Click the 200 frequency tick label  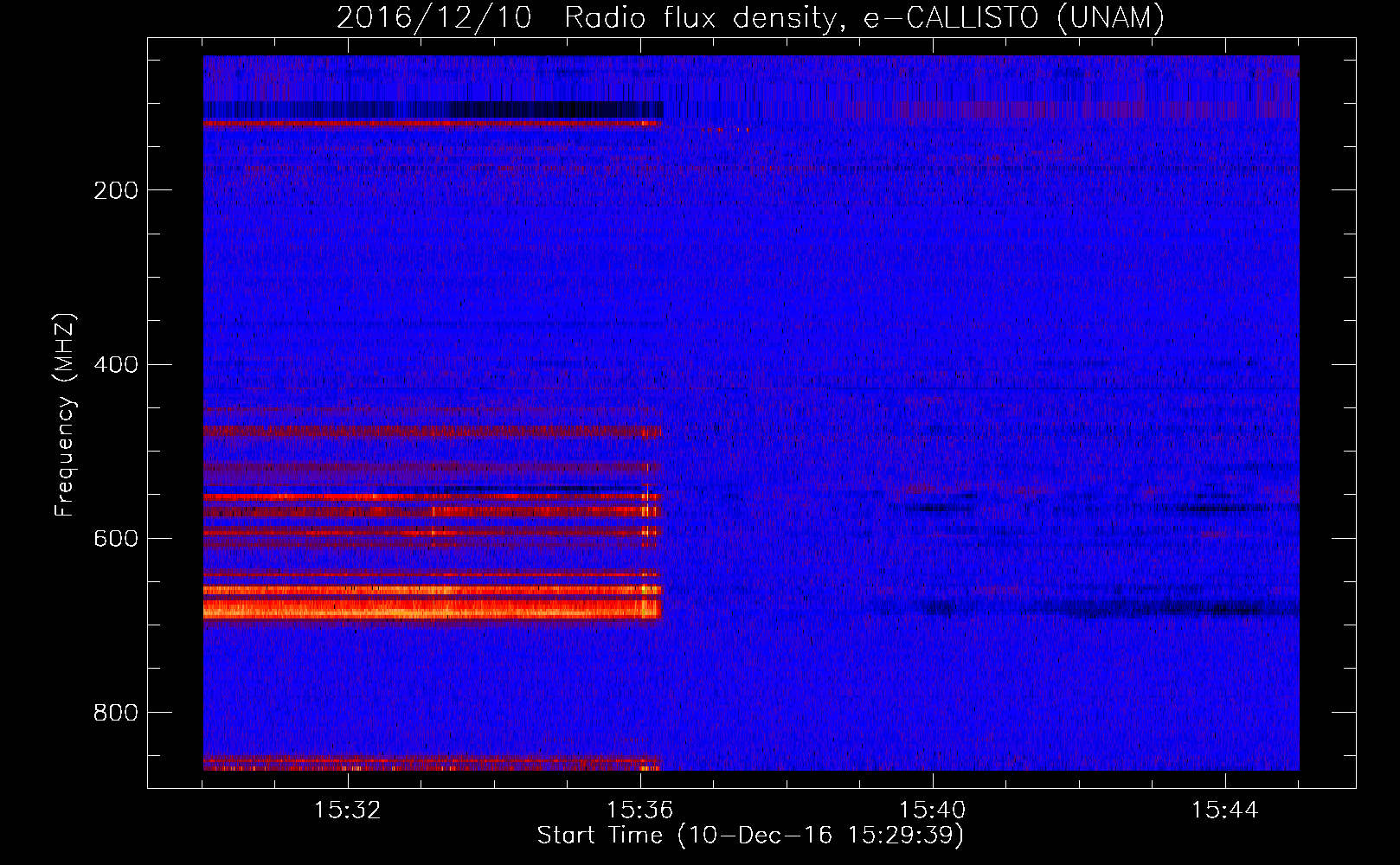(x=116, y=190)
